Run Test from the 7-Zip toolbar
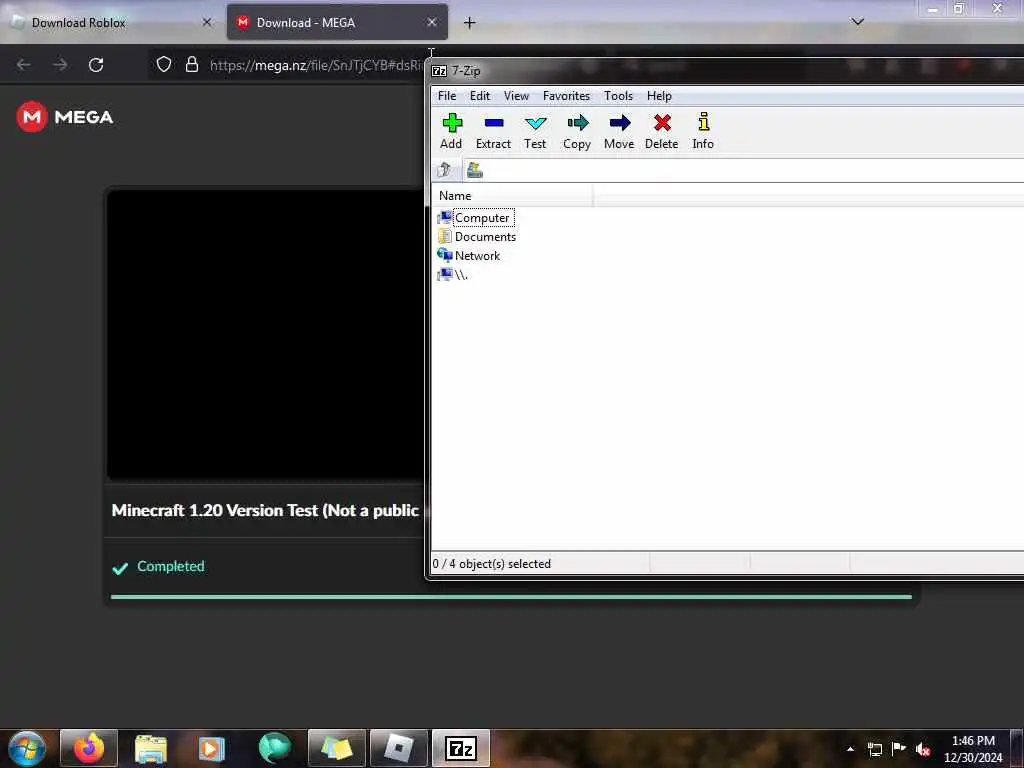The image size is (1024, 768). pos(535,131)
